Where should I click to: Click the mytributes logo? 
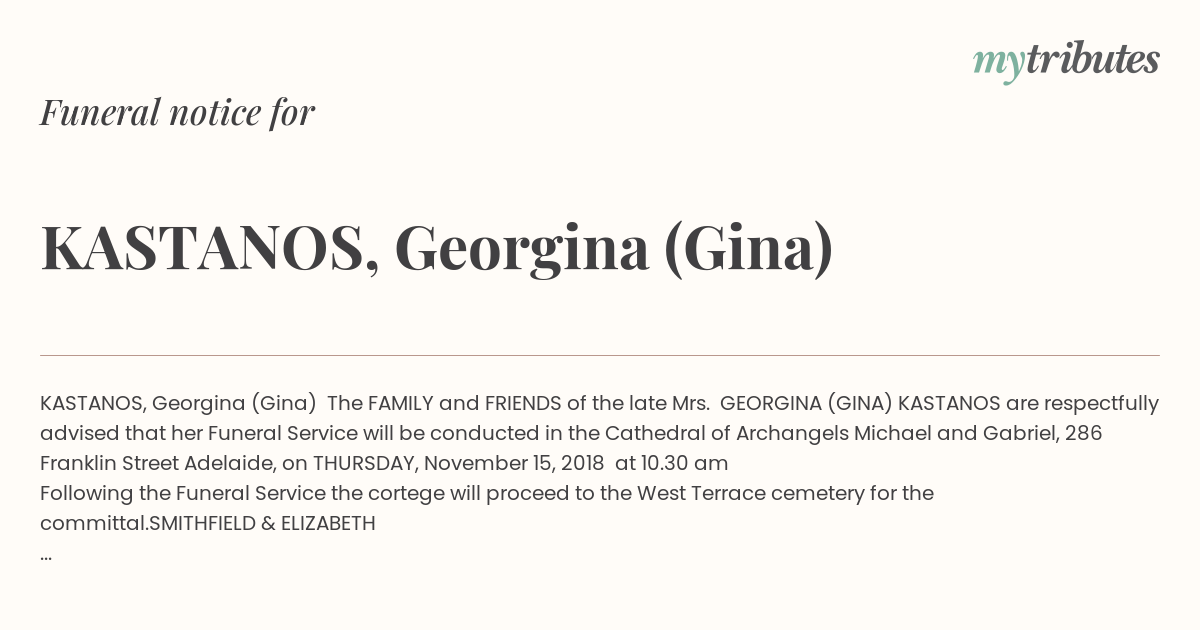tap(1066, 61)
